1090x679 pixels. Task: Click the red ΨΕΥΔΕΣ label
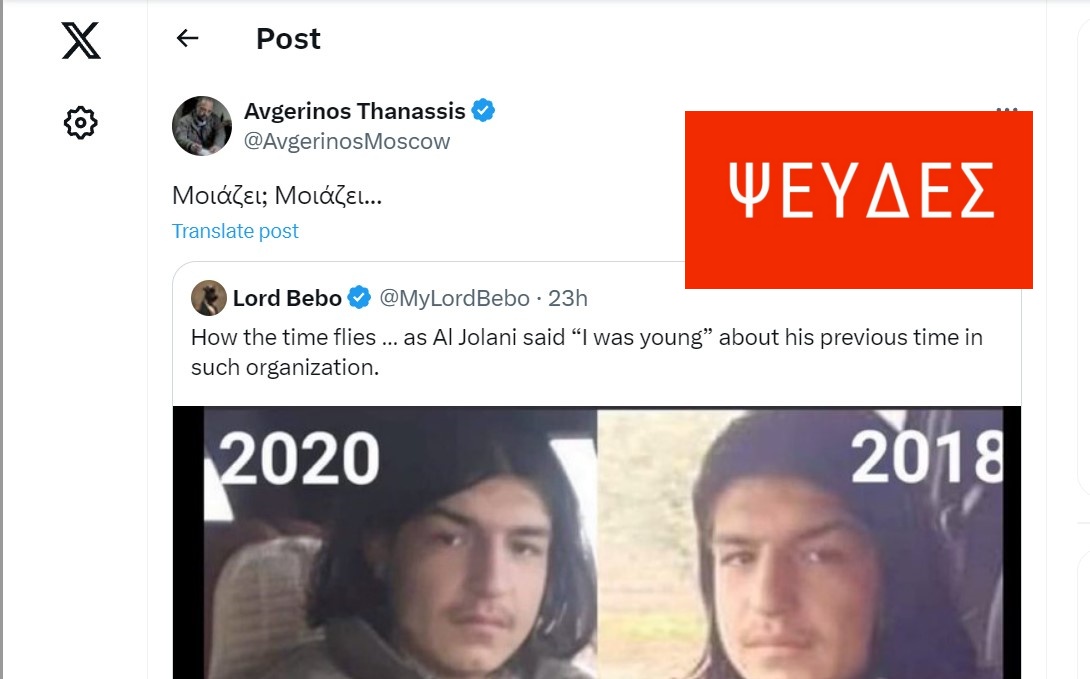tap(859, 199)
